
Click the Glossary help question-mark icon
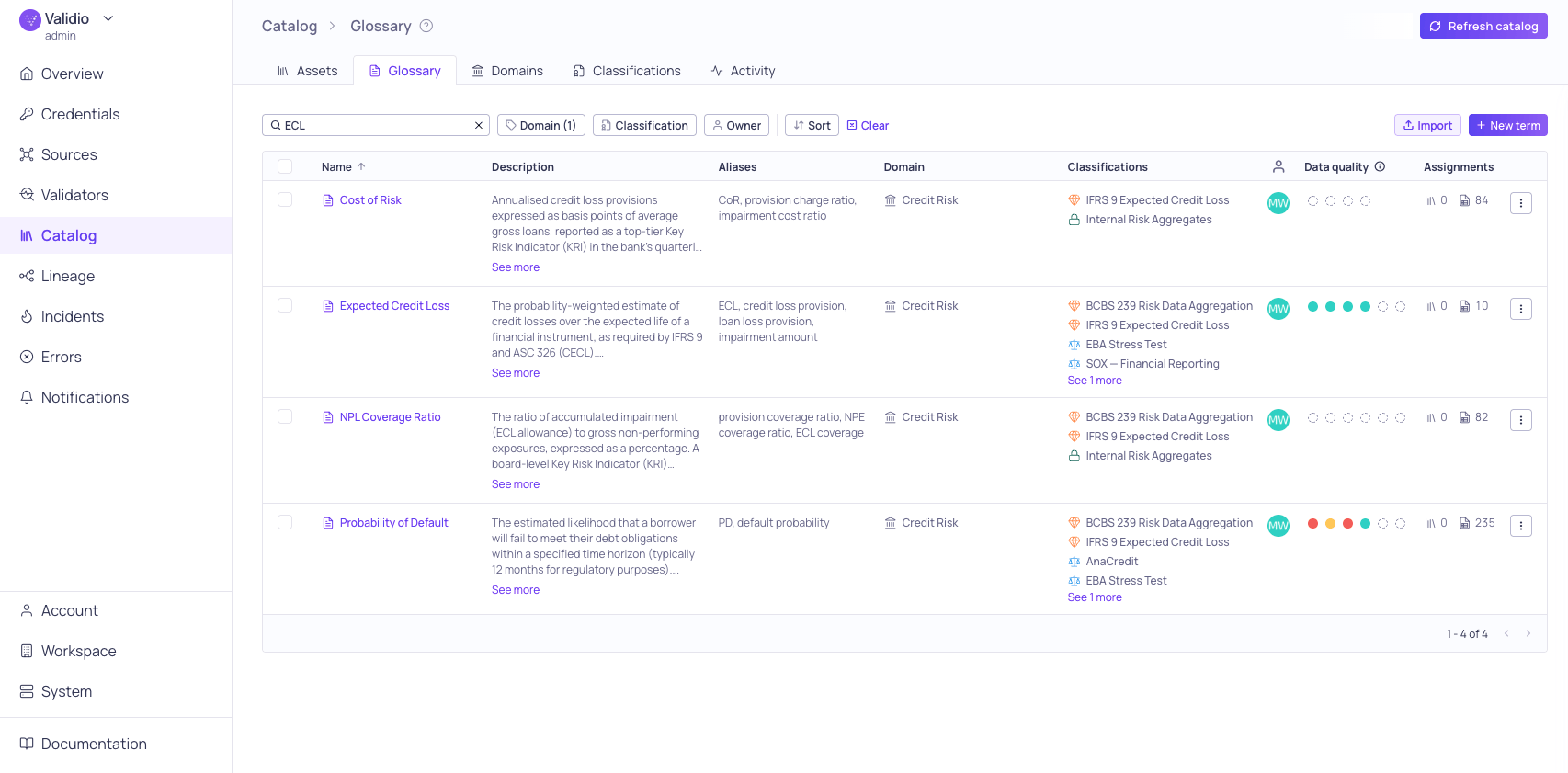tap(426, 26)
